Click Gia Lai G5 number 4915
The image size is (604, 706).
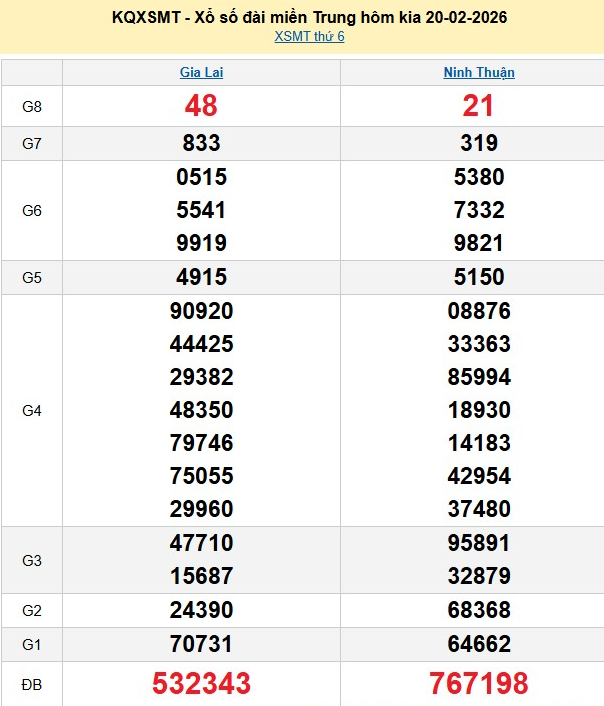(201, 277)
